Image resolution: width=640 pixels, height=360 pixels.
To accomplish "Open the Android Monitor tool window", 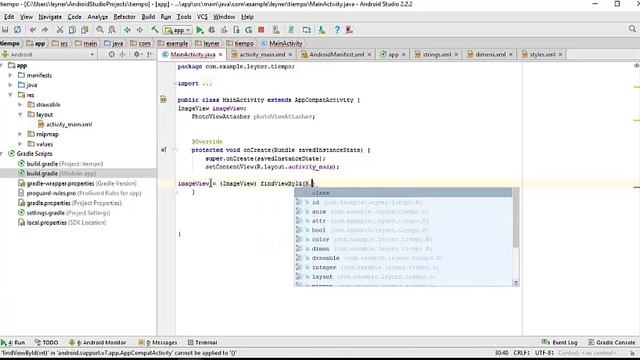I will tap(98, 342).
